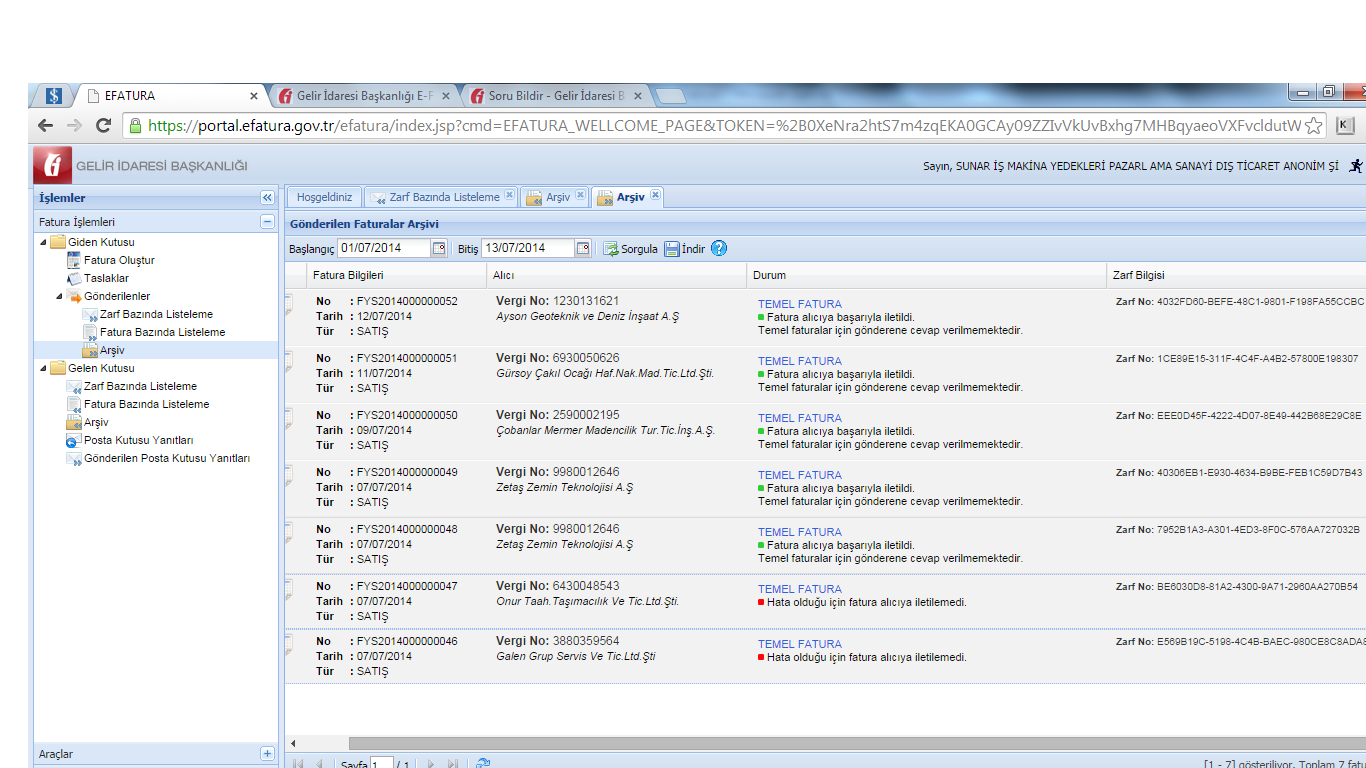1366x768 pixels.
Task: Click the logout running man icon
Action: pos(1356,166)
